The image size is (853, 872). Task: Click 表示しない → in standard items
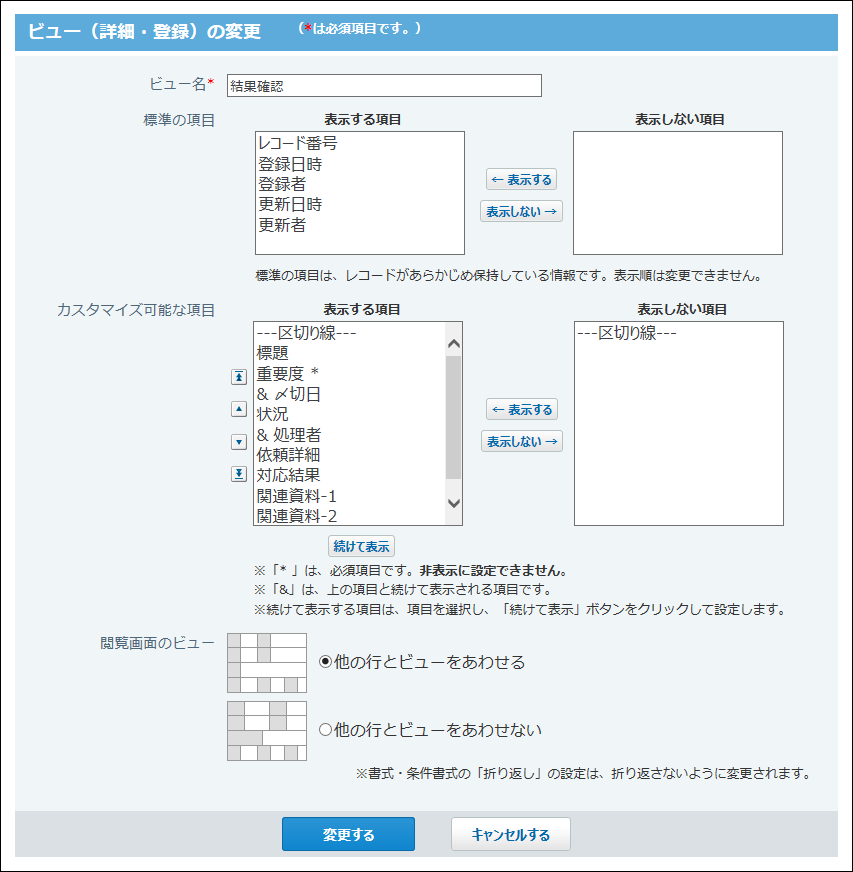point(522,211)
